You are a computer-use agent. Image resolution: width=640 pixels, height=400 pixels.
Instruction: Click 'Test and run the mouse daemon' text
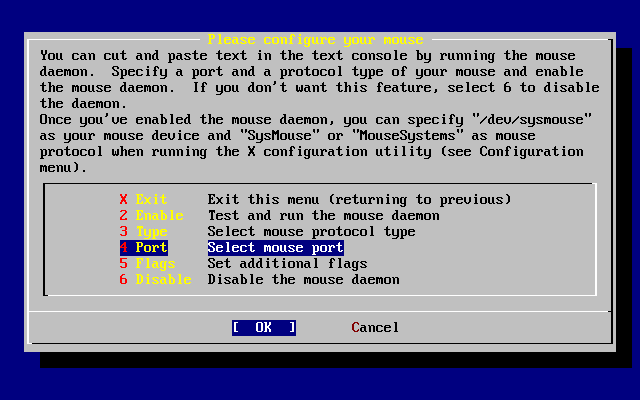click(323, 215)
